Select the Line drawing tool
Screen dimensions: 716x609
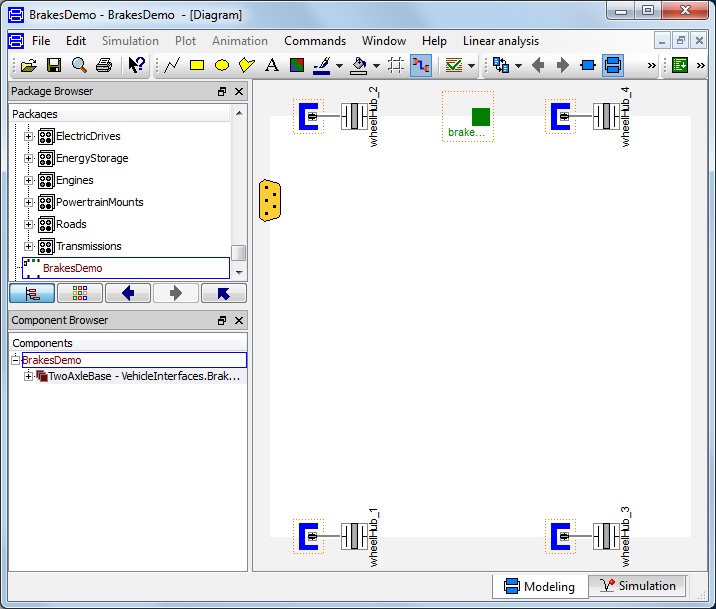pyautogui.click(x=172, y=66)
